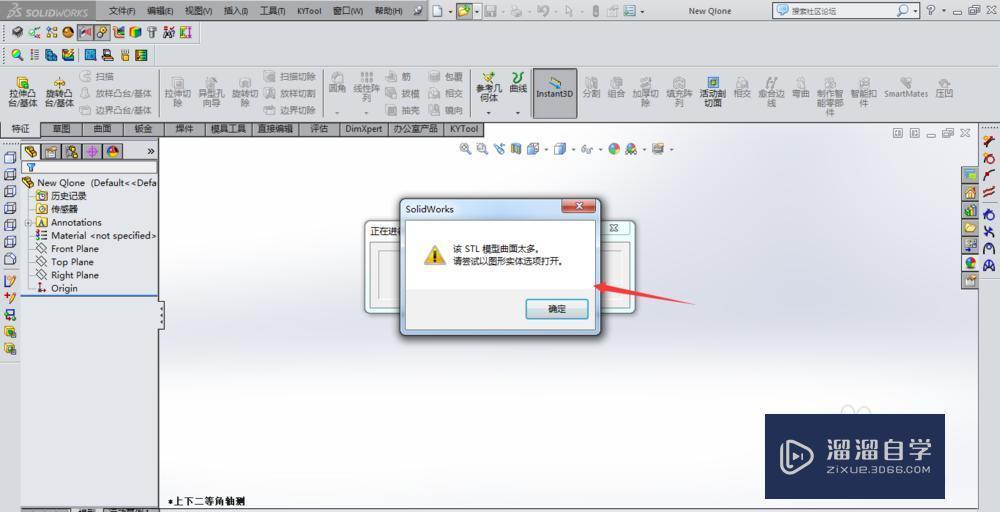Close the SolidWorks warning dialog
Screen dimensions: 1000x512
click(579, 206)
